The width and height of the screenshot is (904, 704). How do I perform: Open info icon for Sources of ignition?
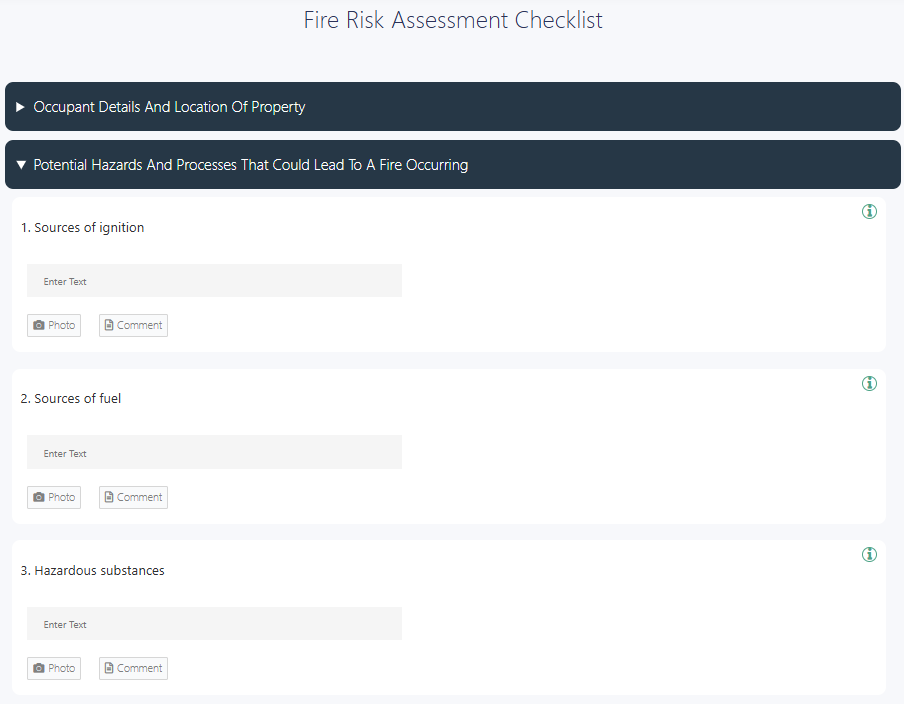tap(869, 212)
